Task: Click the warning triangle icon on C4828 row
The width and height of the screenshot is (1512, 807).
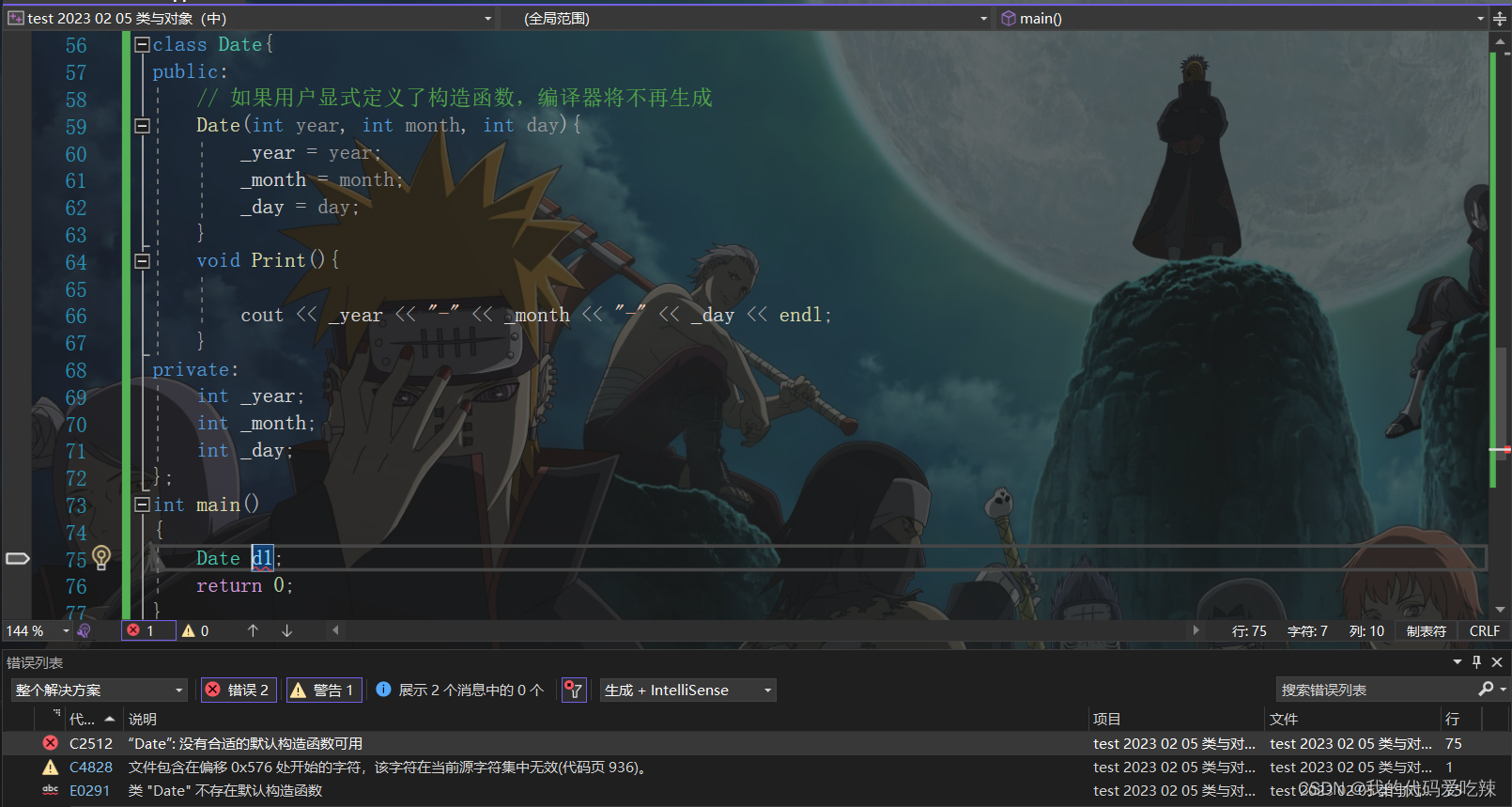Action: [51, 768]
